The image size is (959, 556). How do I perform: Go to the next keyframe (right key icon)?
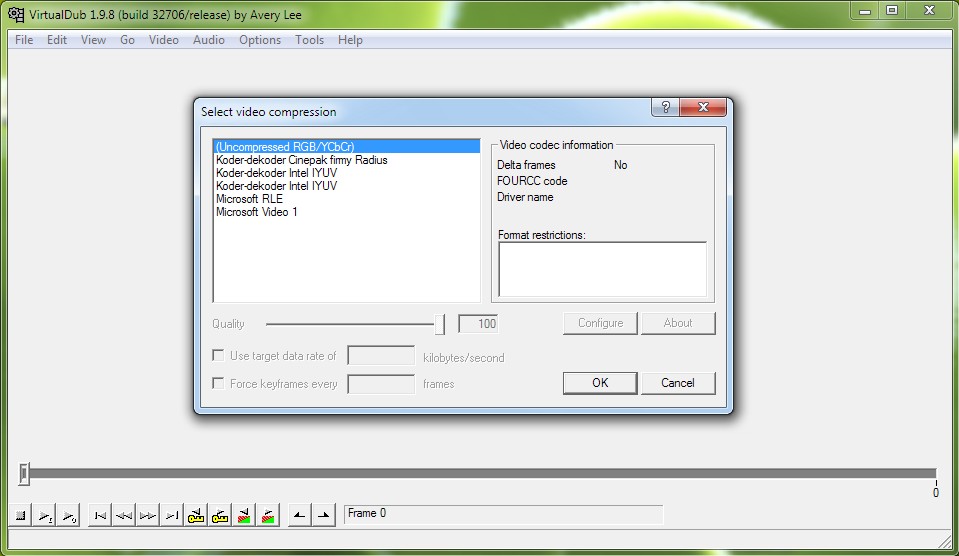(x=220, y=516)
